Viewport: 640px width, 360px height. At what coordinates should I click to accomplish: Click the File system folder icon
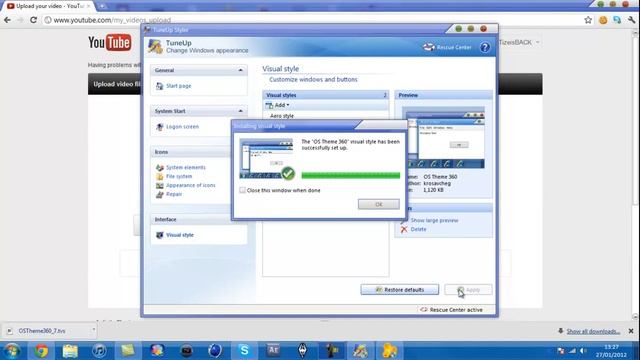click(x=160, y=176)
